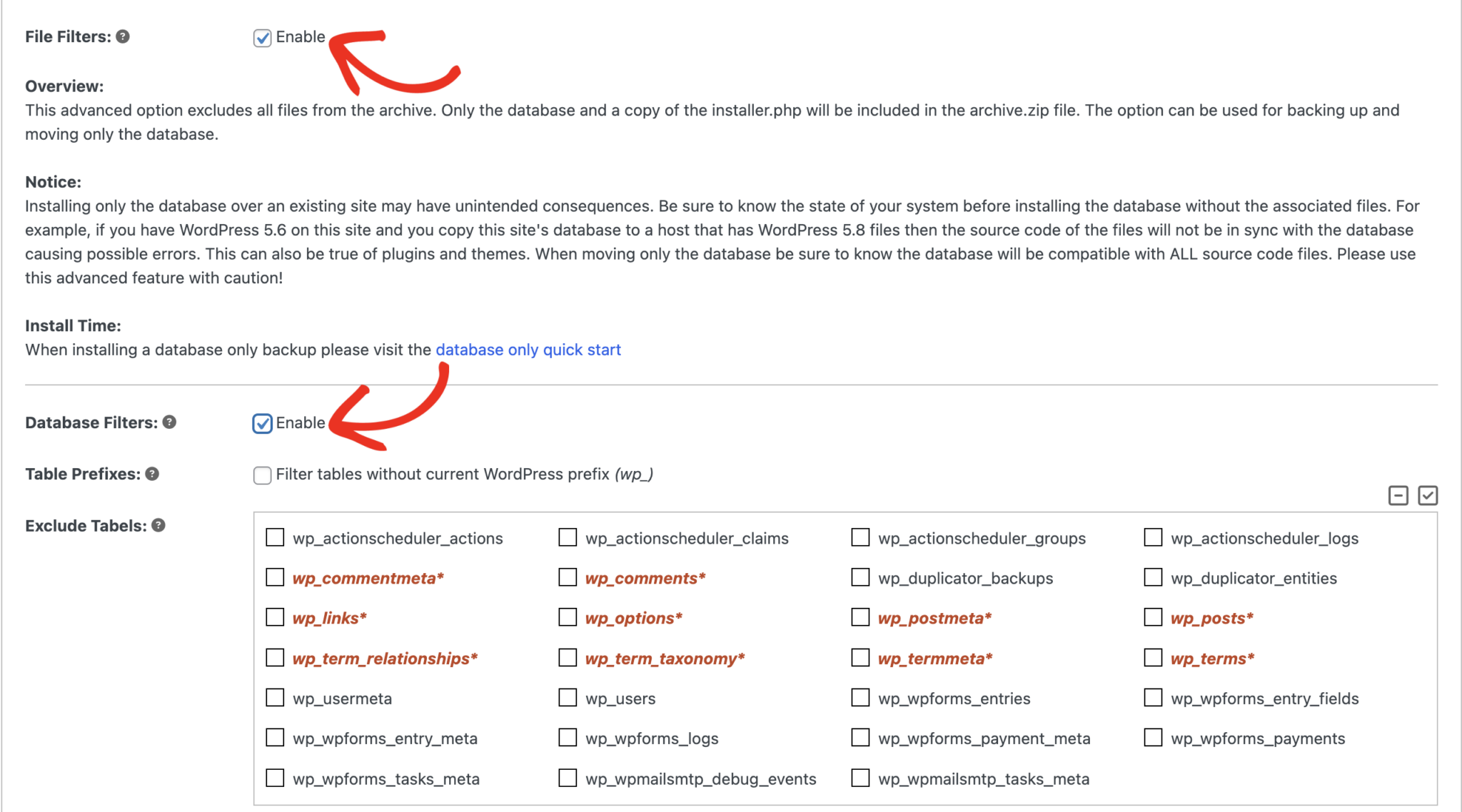Click the deselect-all minus icon above the table list
Screen dimensions: 1462x812
pyautogui.click(x=1398, y=495)
